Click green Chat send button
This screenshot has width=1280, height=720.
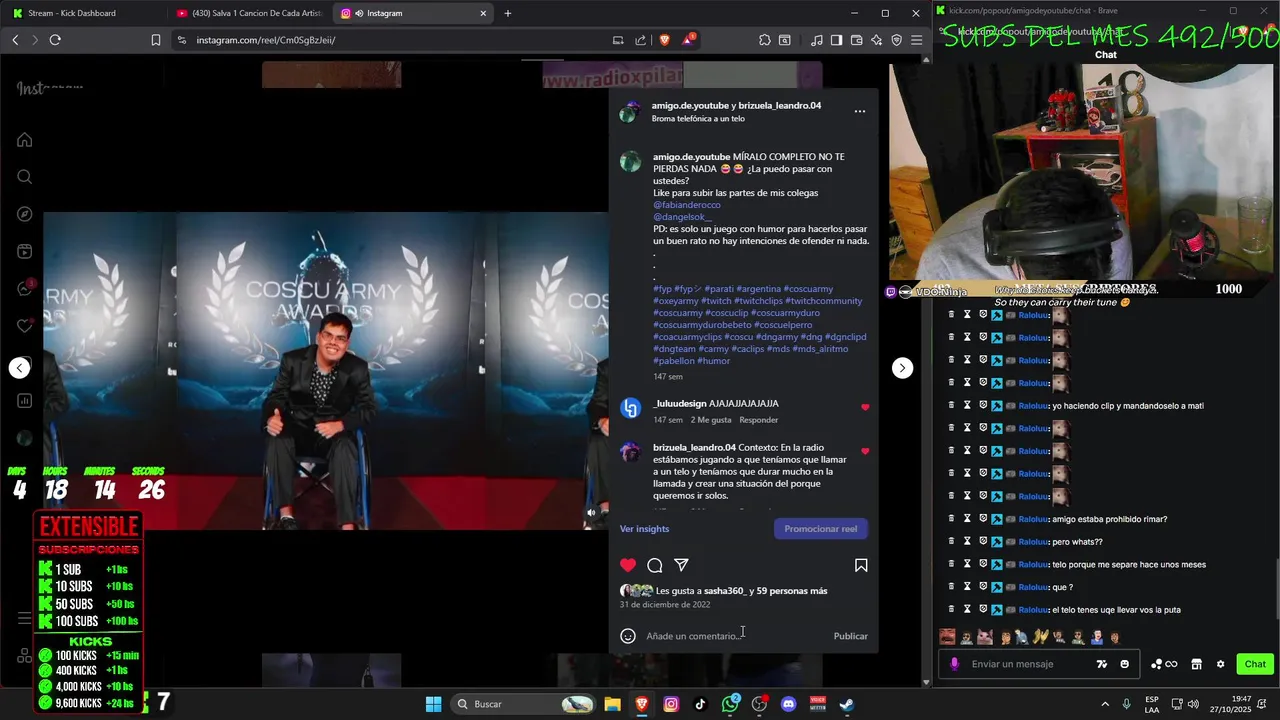click(x=1255, y=664)
